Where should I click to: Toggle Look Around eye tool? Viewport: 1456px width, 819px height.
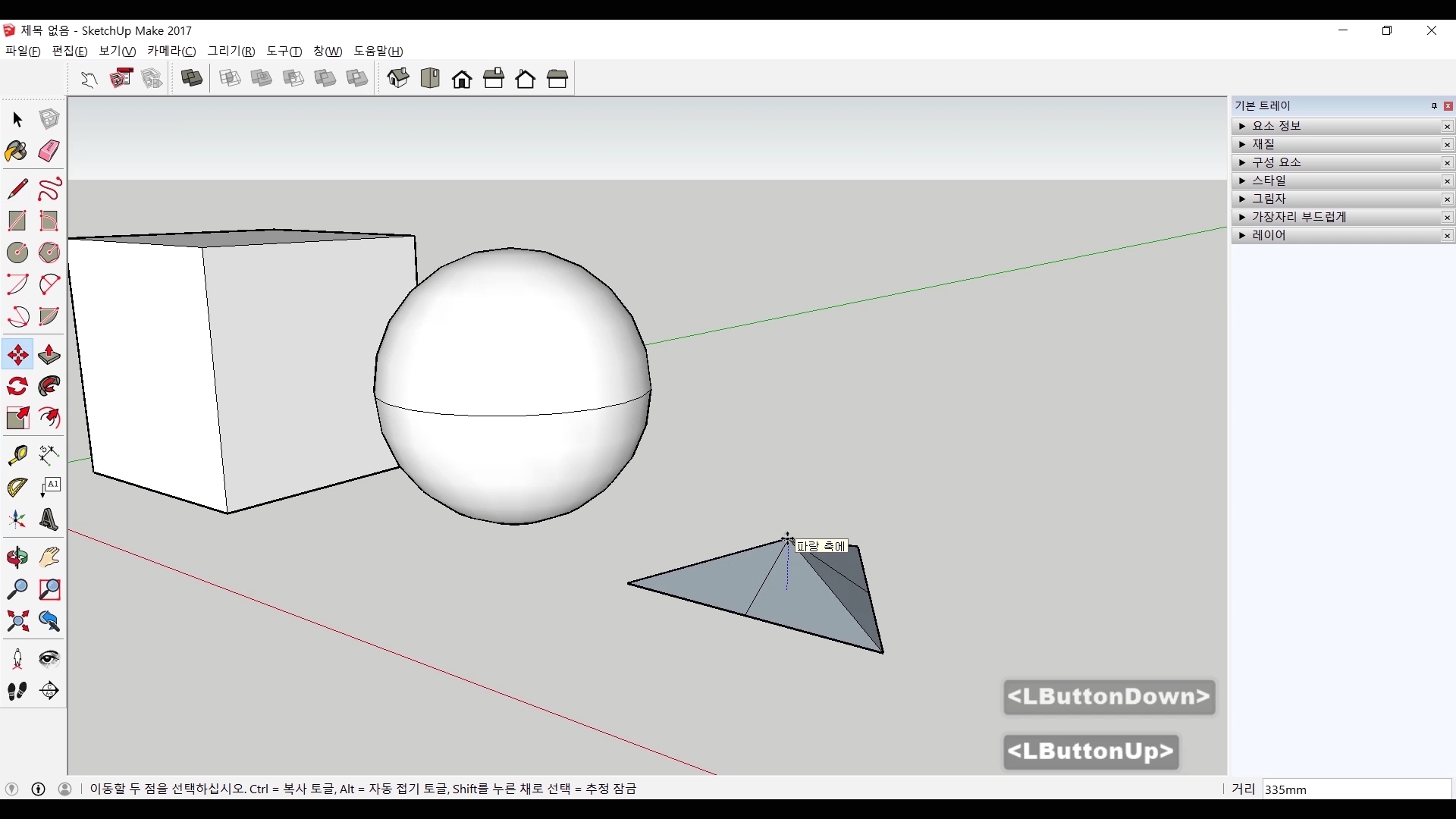pyautogui.click(x=49, y=658)
